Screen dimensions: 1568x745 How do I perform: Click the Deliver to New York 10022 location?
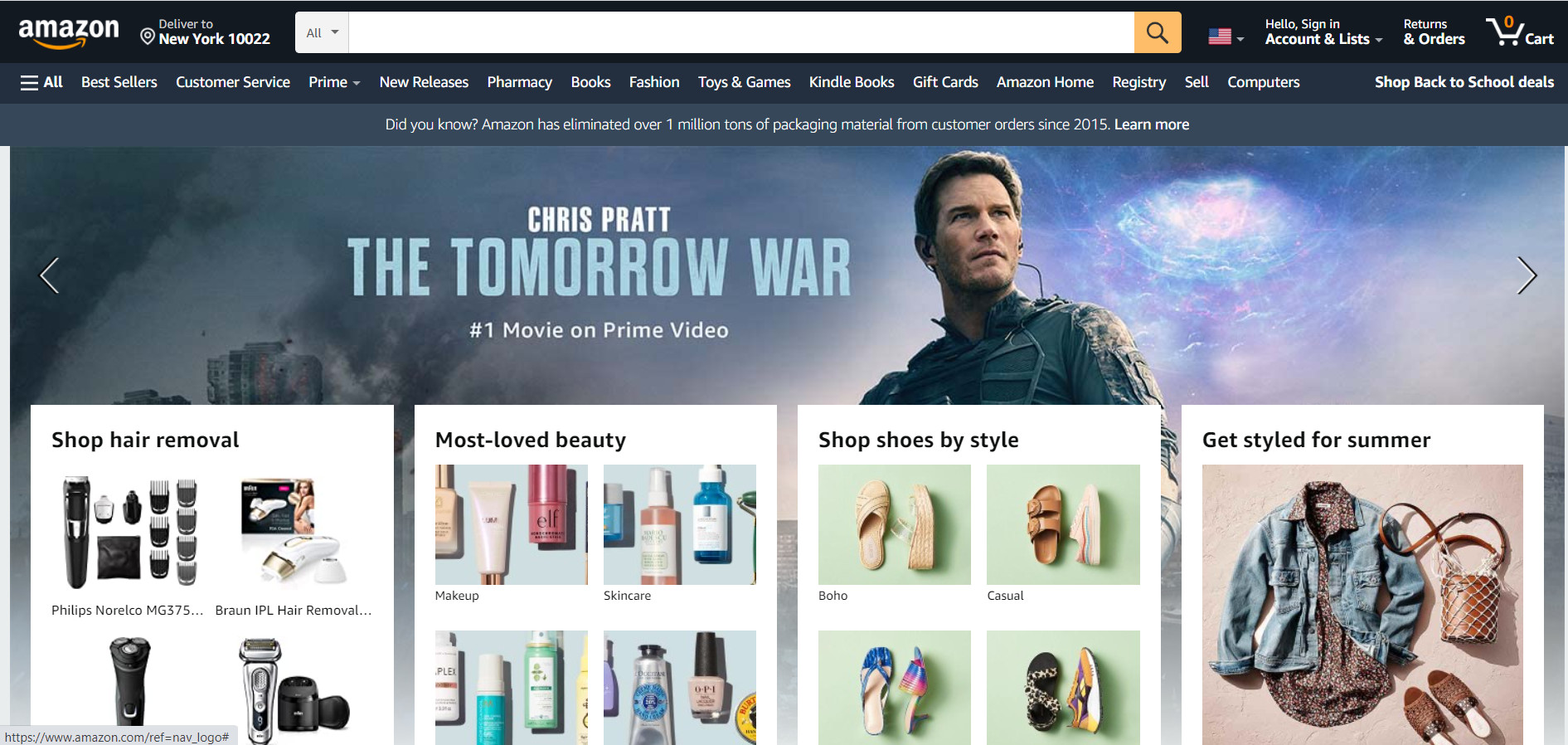(x=205, y=32)
